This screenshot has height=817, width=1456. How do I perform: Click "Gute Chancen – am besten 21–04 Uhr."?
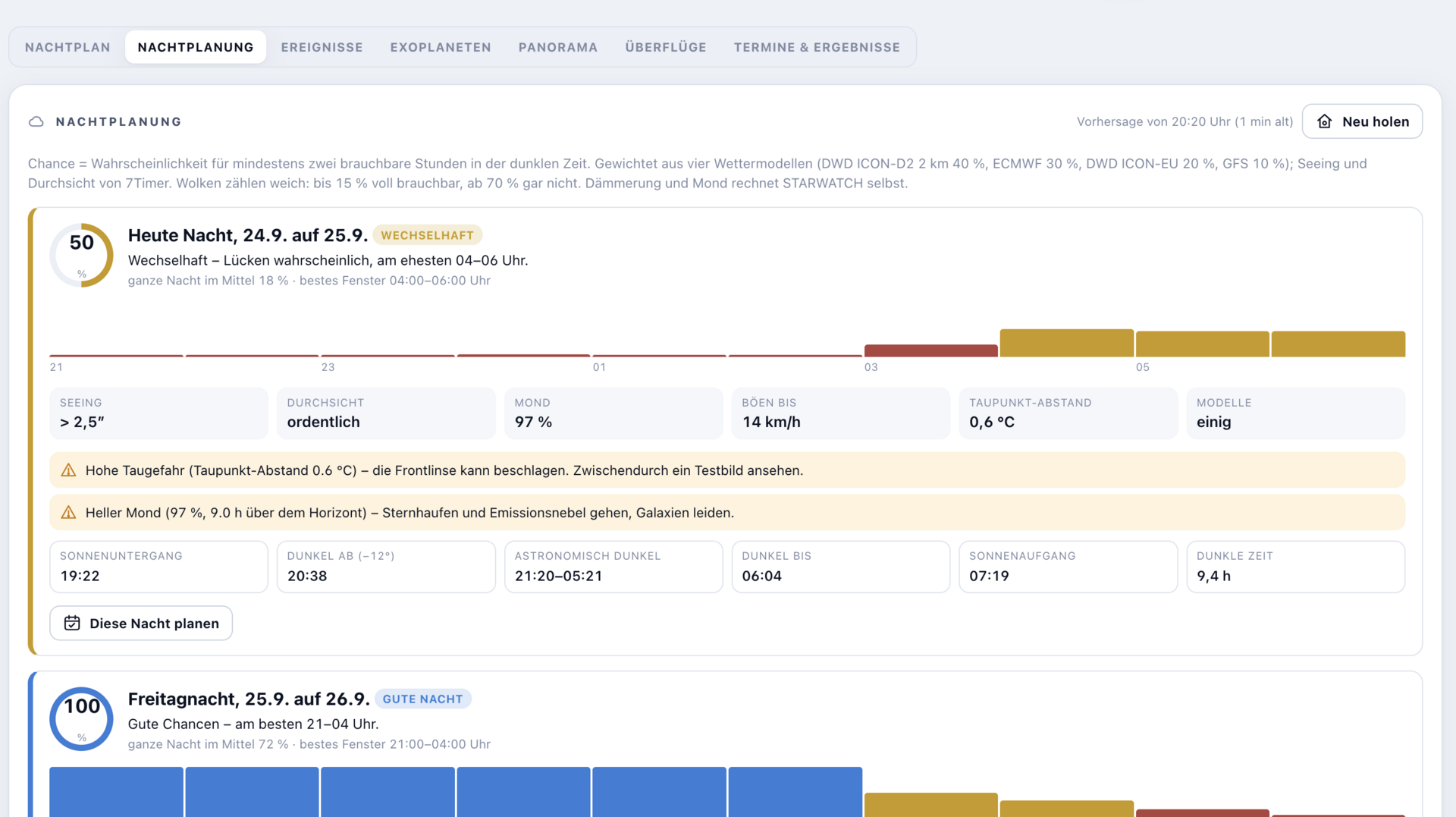tap(253, 724)
